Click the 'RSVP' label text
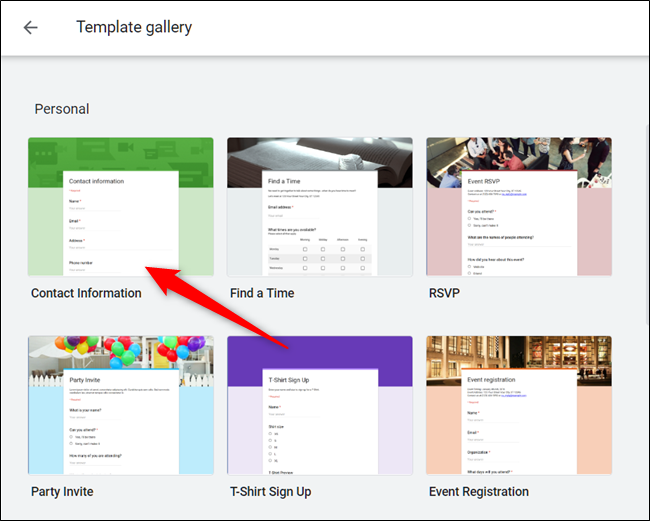650x521 pixels. (x=444, y=293)
